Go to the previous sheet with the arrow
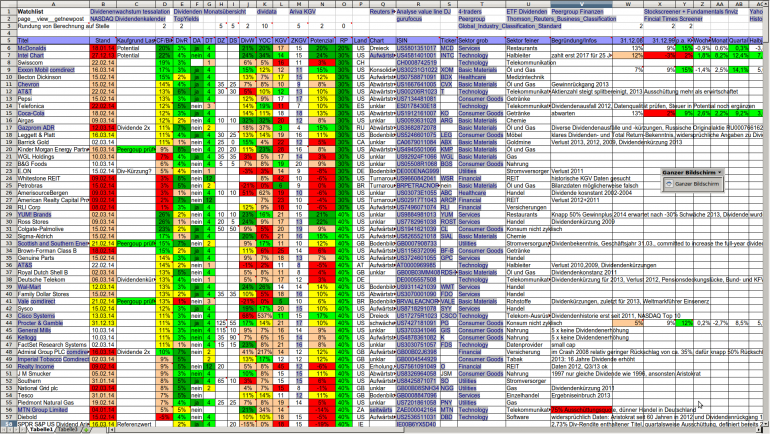This screenshot has height=434, width=770. [10, 430]
